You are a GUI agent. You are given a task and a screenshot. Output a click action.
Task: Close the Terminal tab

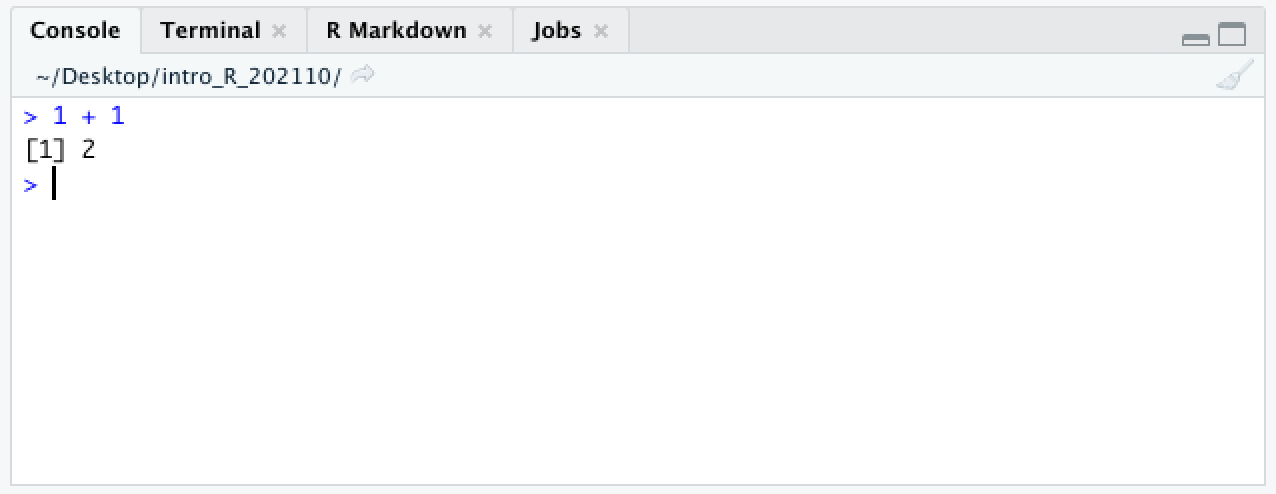click(x=279, y=31)
